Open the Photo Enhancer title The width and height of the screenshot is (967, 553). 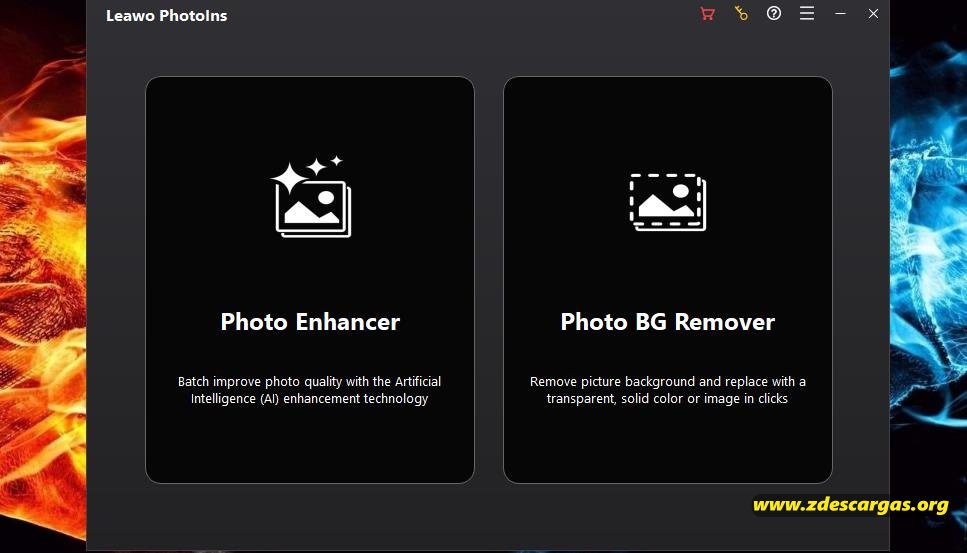[x=310, y=322]
